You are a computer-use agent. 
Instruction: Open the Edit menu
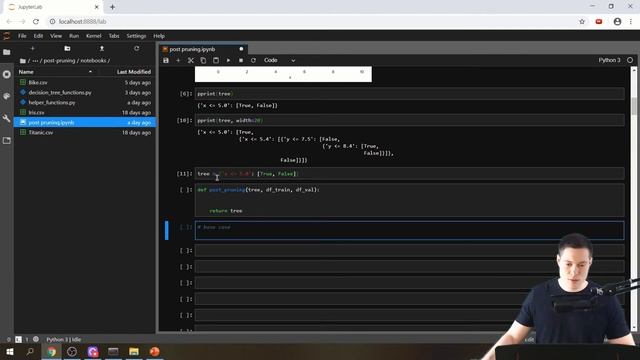click(x=38, y=36)
